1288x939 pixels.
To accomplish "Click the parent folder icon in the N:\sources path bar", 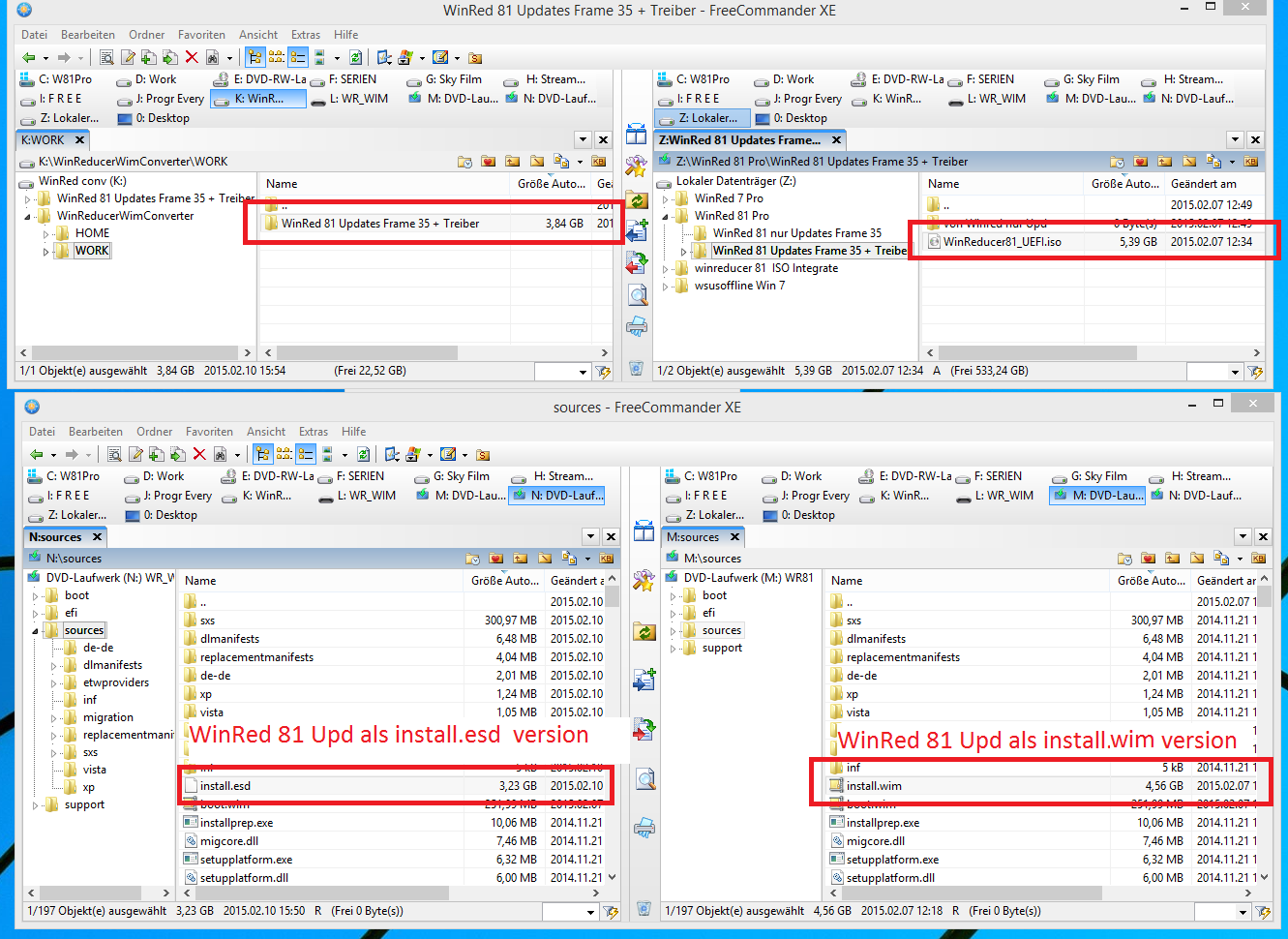I will 521,559.
